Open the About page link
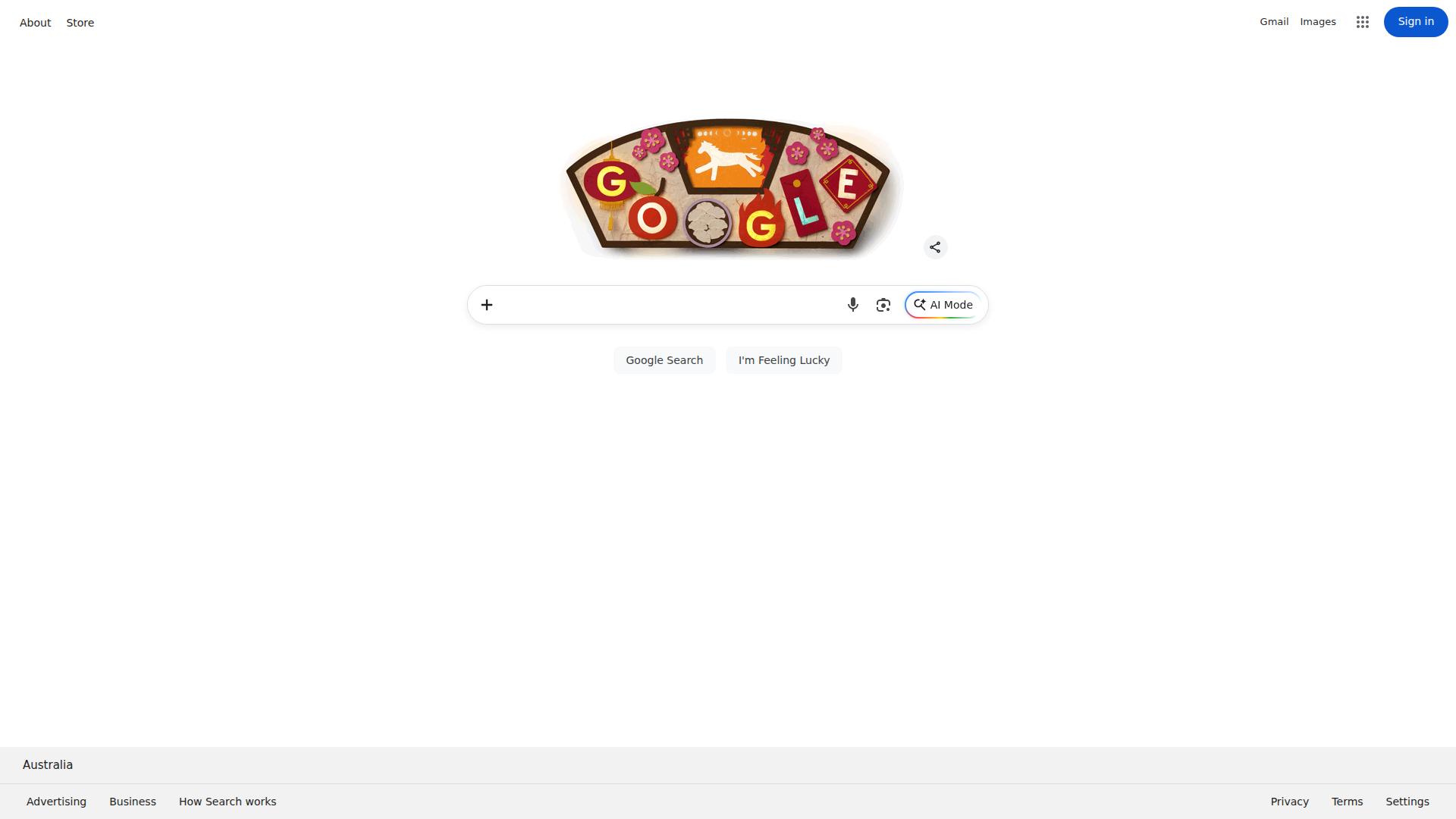Viewport: 1456px width, 819px height. (36, 23)
